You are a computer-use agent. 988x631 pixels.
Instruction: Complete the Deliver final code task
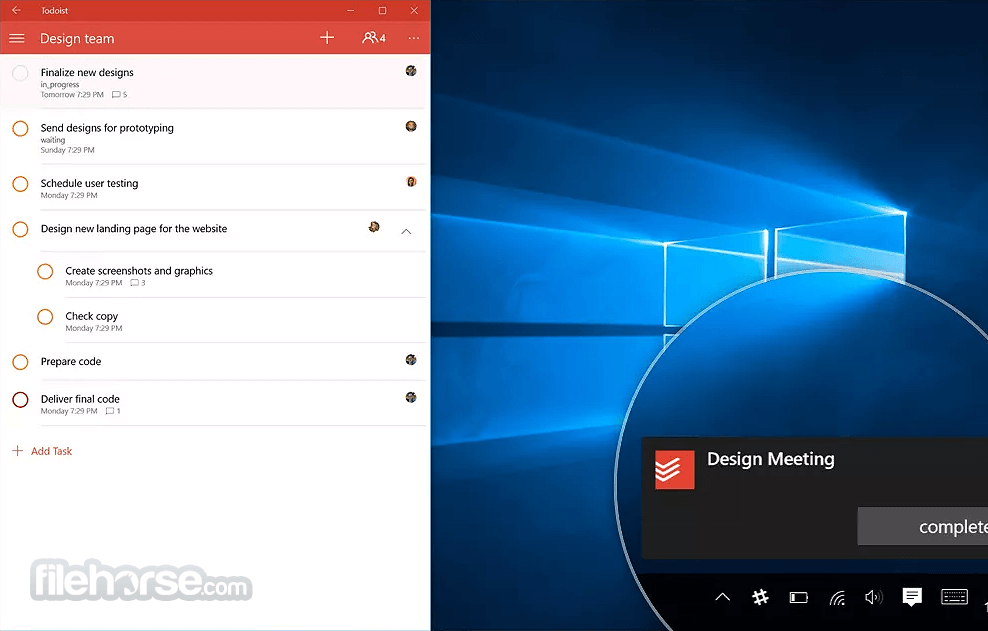(x=20, y=400)
